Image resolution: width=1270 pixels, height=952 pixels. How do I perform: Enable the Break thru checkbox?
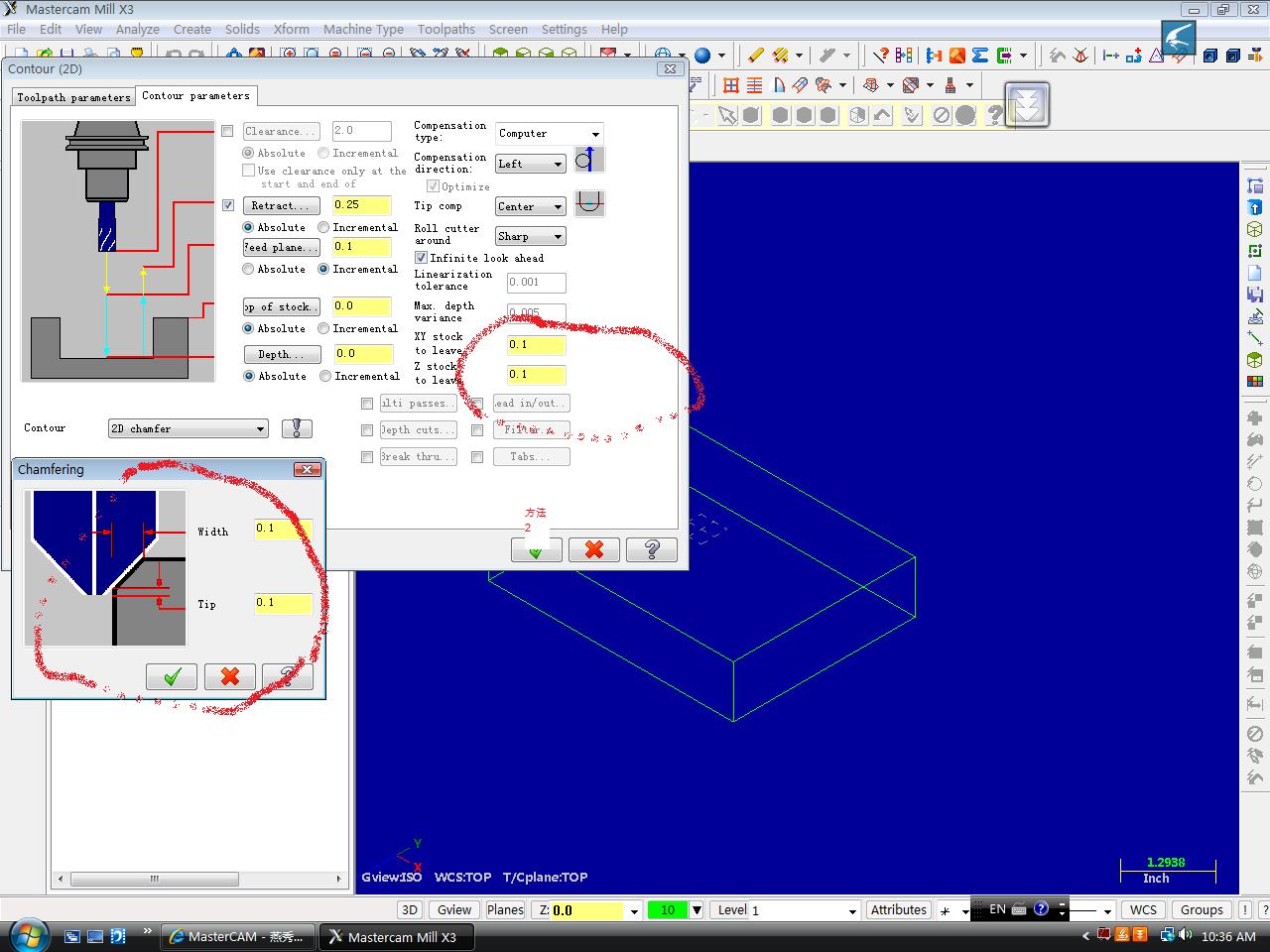[x=367, y=457]
